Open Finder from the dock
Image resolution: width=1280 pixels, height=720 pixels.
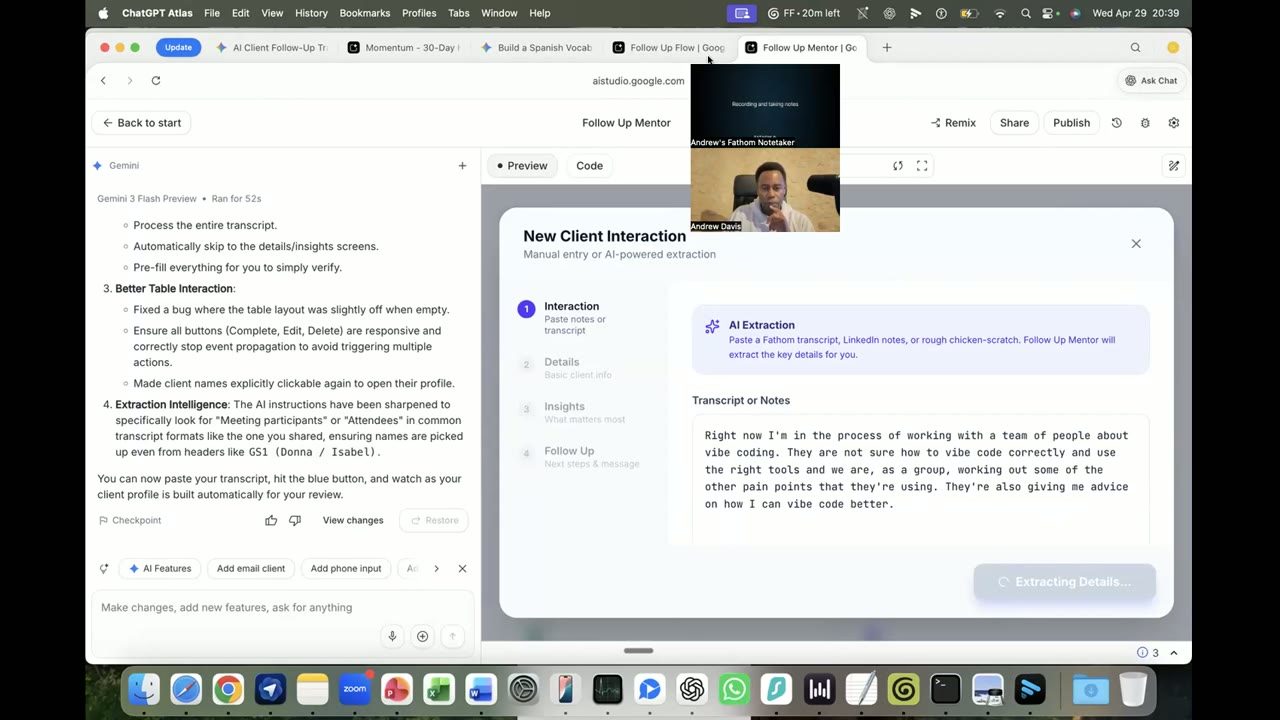click(144, 690)
